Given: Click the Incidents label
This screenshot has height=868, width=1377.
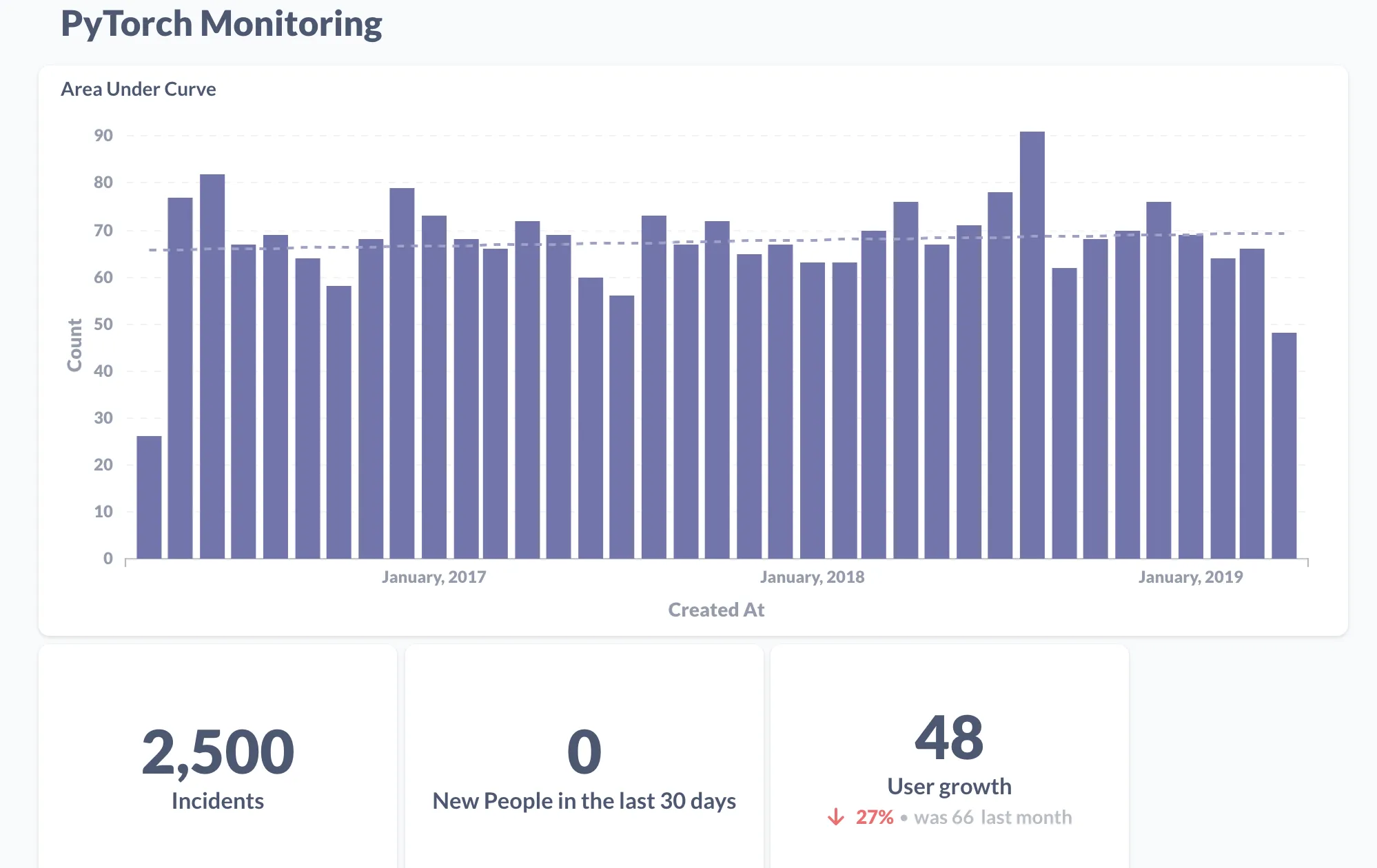Looking at the screenshot, I should 218,800.
